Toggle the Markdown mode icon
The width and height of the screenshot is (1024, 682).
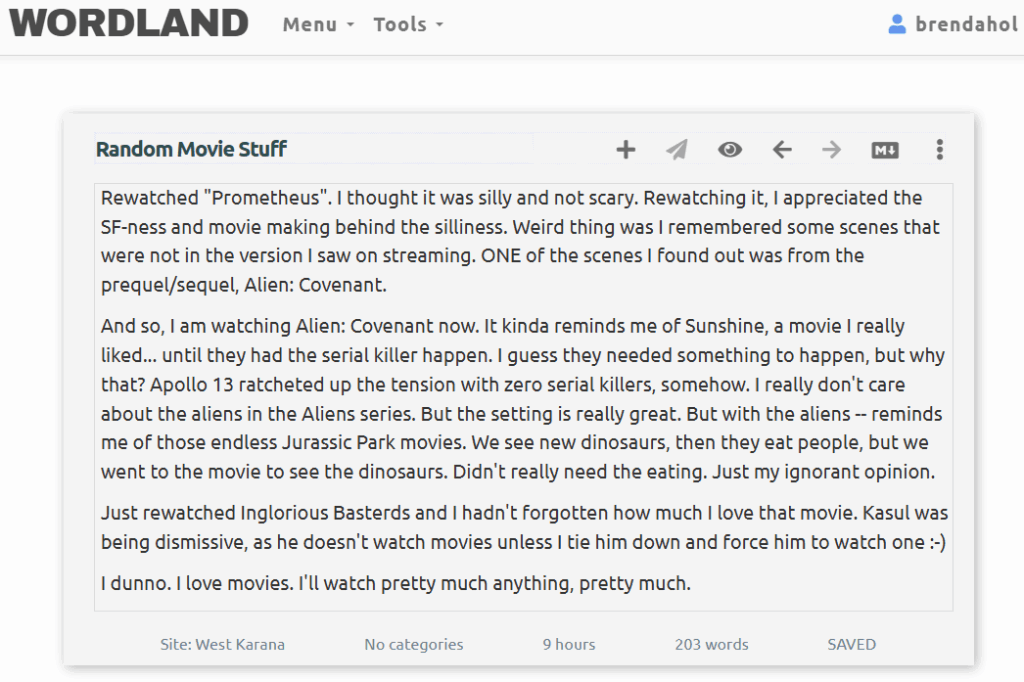(885, 150)
